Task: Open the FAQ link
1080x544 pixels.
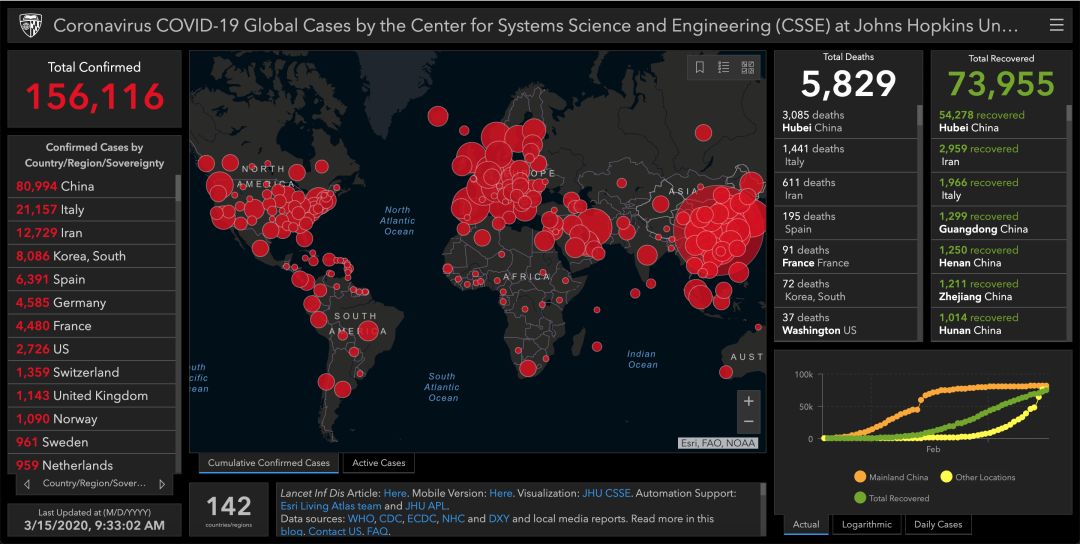Action: coord(377,531)
